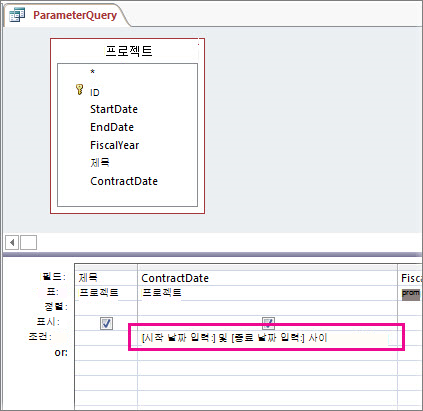Click the sort cell under ContractDate column
This screenshot has width=423, height=411.
(x=267, y=307)
